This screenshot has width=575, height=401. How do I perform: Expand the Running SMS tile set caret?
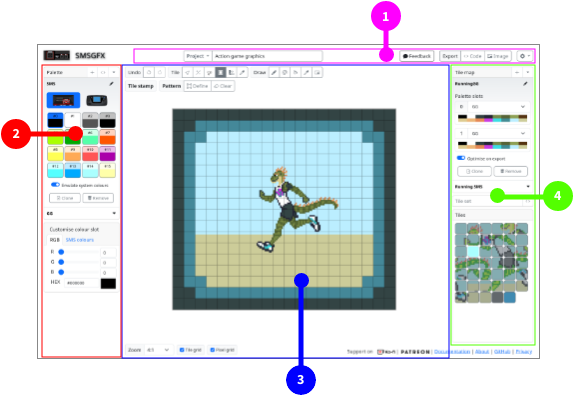(528, 187)
